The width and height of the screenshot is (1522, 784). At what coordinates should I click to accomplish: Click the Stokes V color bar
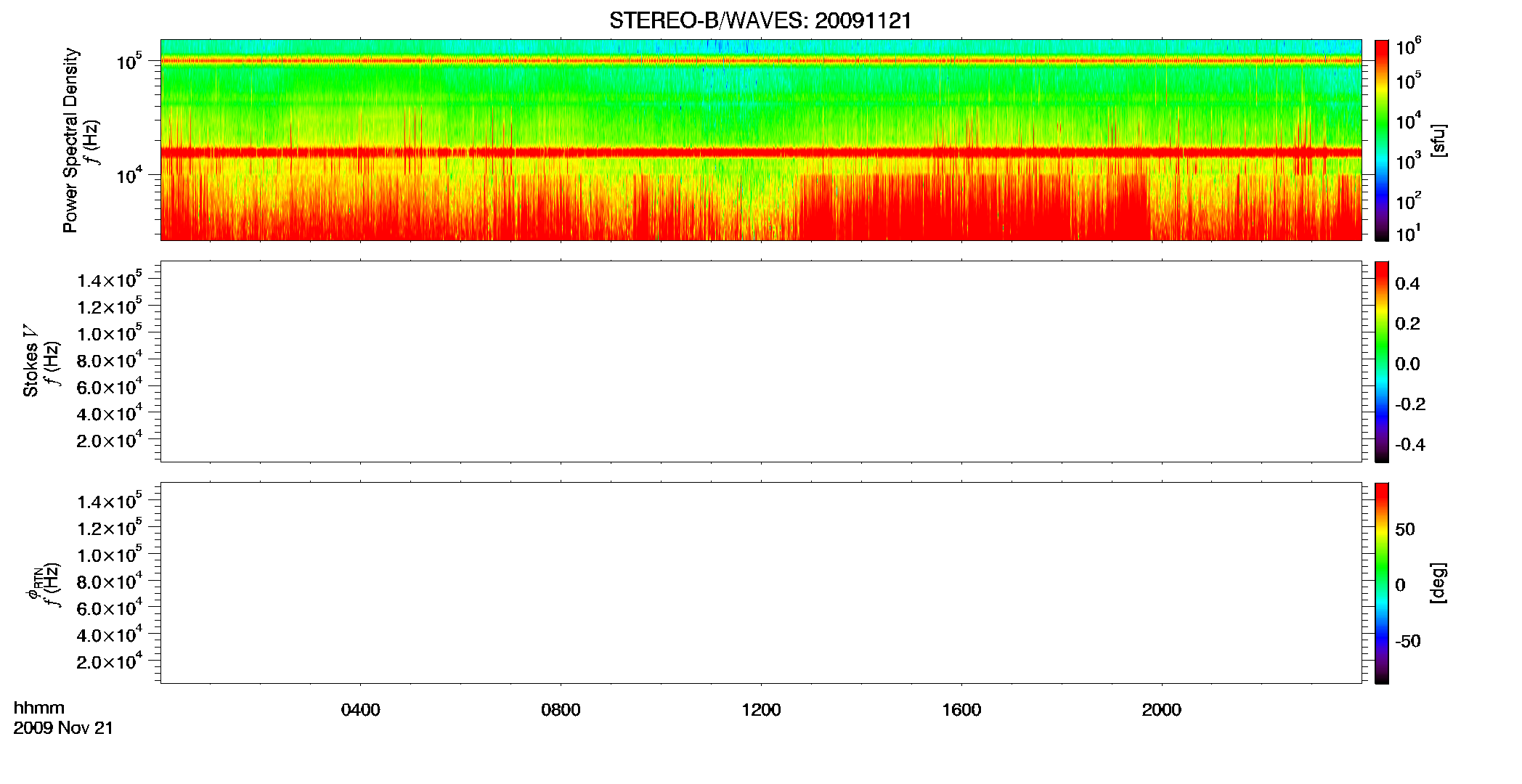1381,362
